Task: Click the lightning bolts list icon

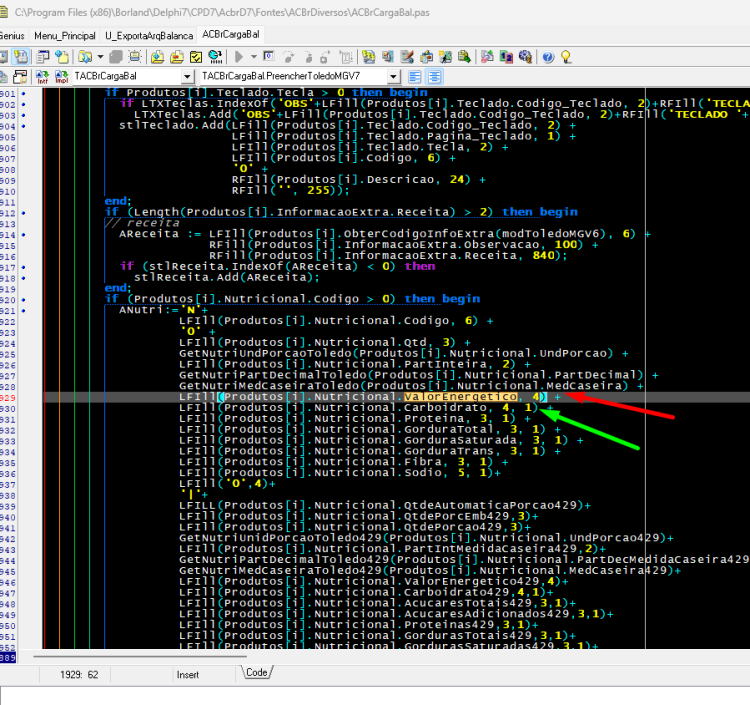Action: coord(368,57)
